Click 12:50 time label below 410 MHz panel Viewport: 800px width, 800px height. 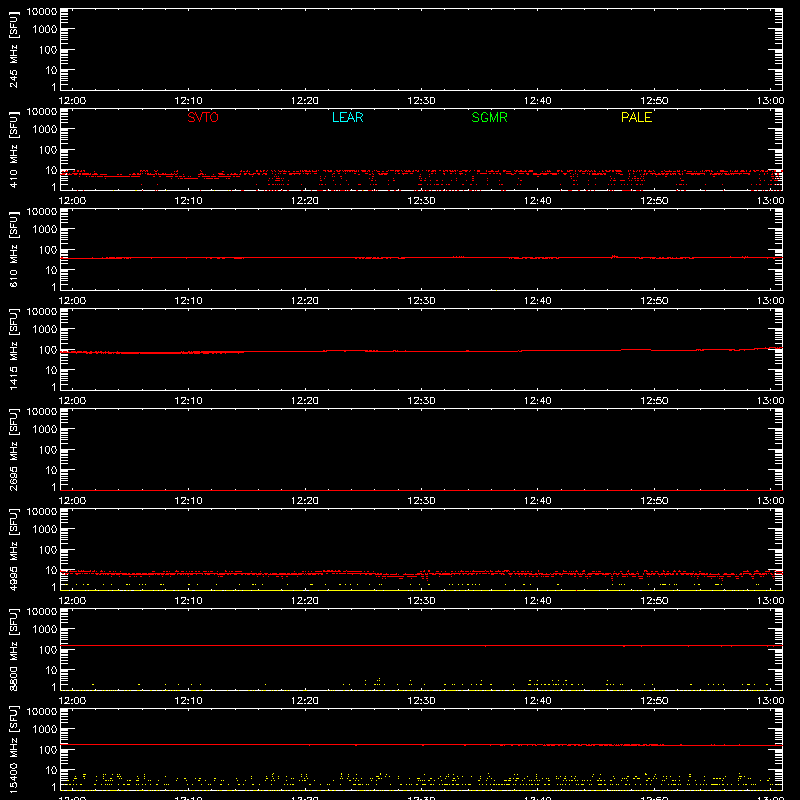[x=654, y=201]
